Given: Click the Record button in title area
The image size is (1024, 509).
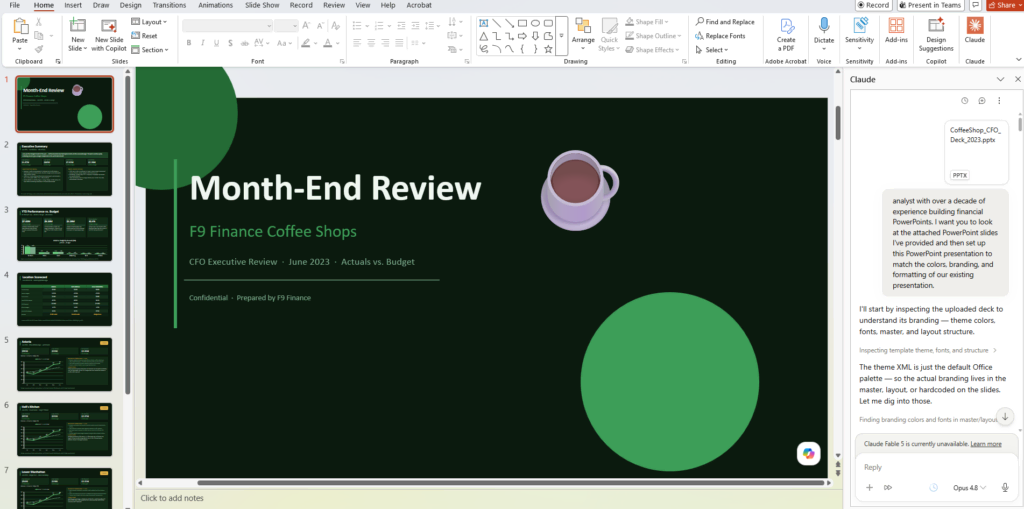Looking at the screenshot, I should [x=873, y=5].
